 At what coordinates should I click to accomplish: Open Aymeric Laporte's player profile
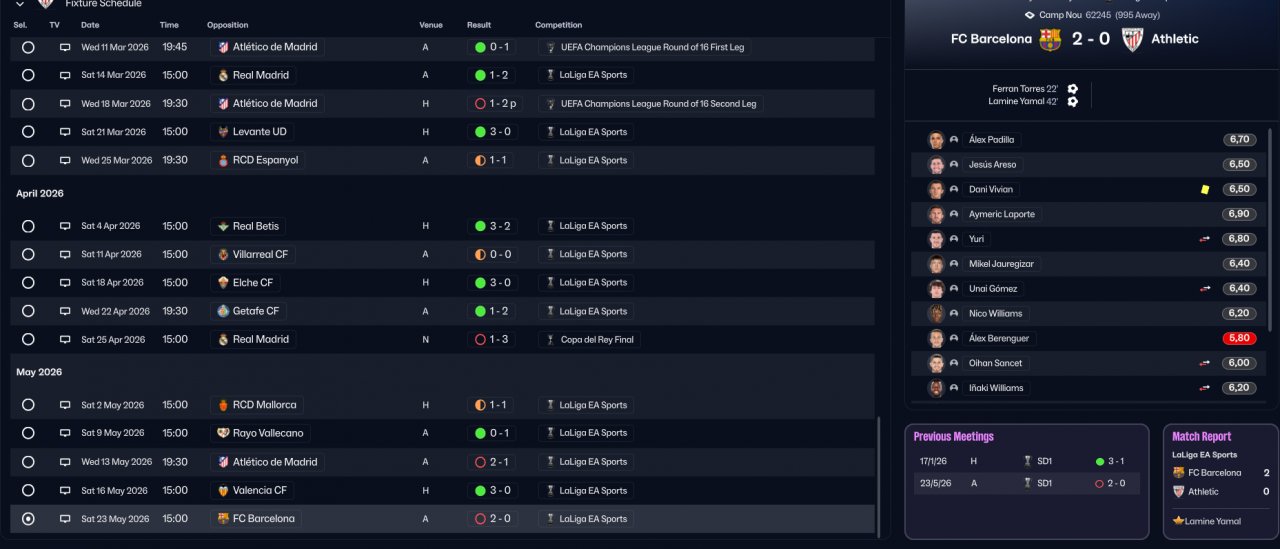(x=1002, y=214)
